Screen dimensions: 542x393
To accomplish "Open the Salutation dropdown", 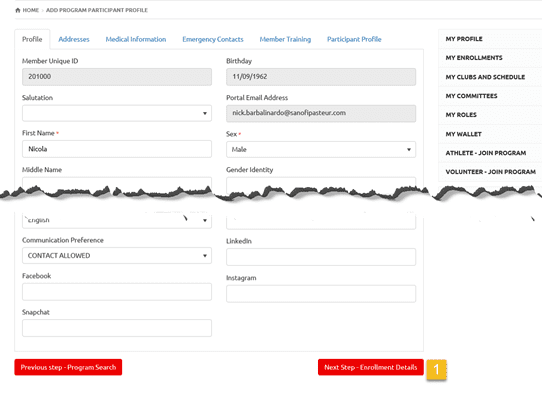I will (117, 113).
